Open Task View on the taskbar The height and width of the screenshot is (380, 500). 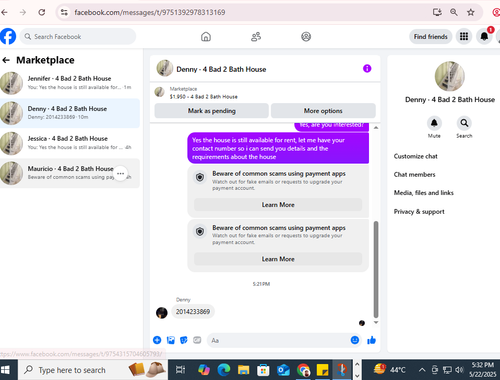(x=180, y=370)
